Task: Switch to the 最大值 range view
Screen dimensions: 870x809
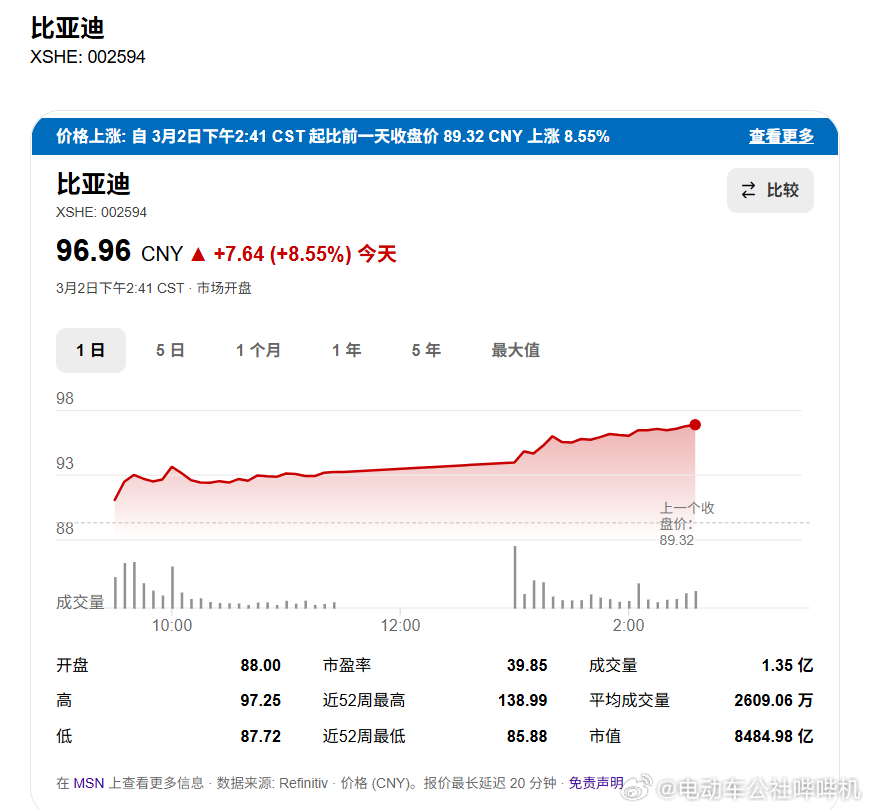Action: click(516, 350)
